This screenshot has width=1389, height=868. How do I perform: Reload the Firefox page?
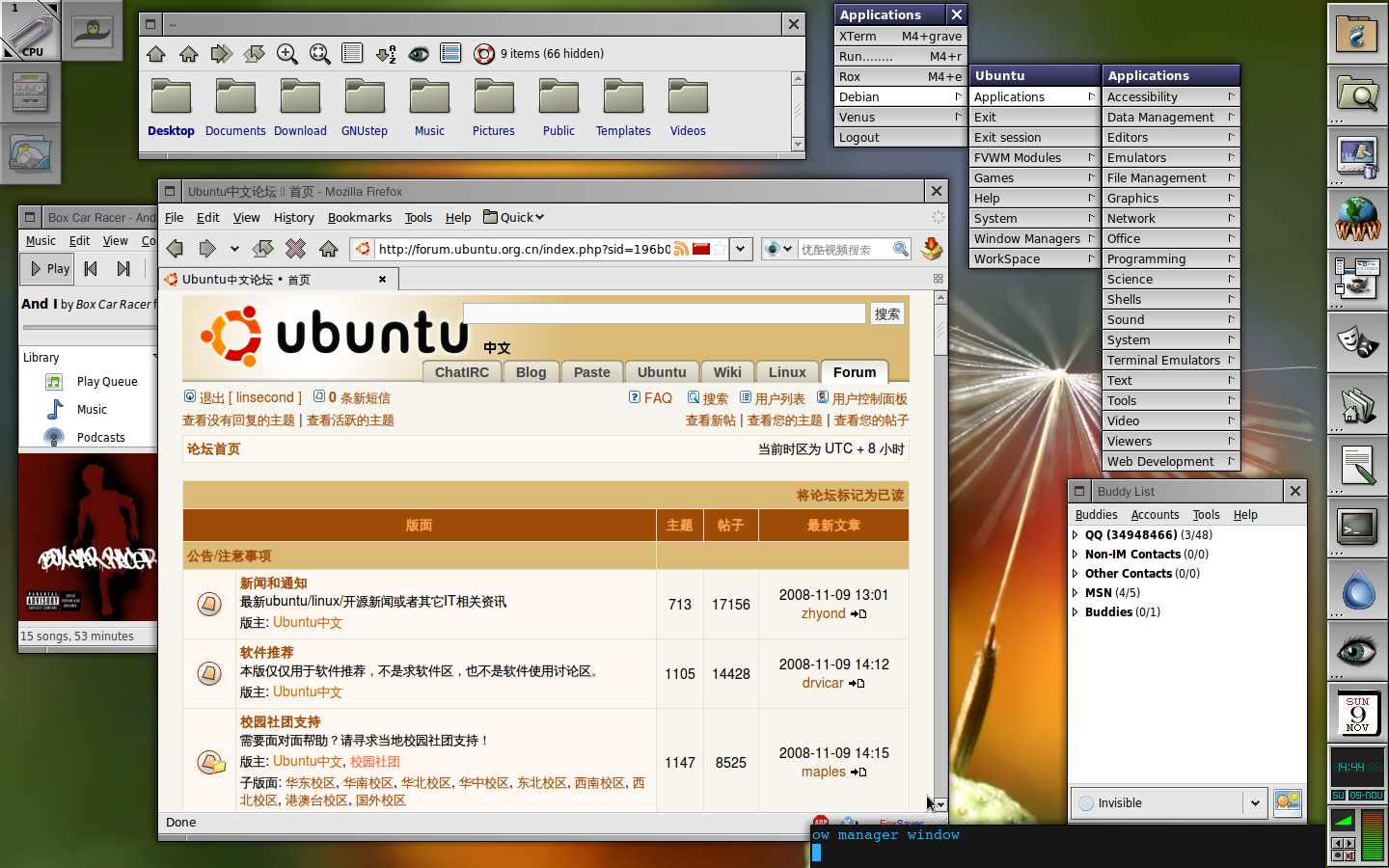pyautogui.click(x=263, y=249)
